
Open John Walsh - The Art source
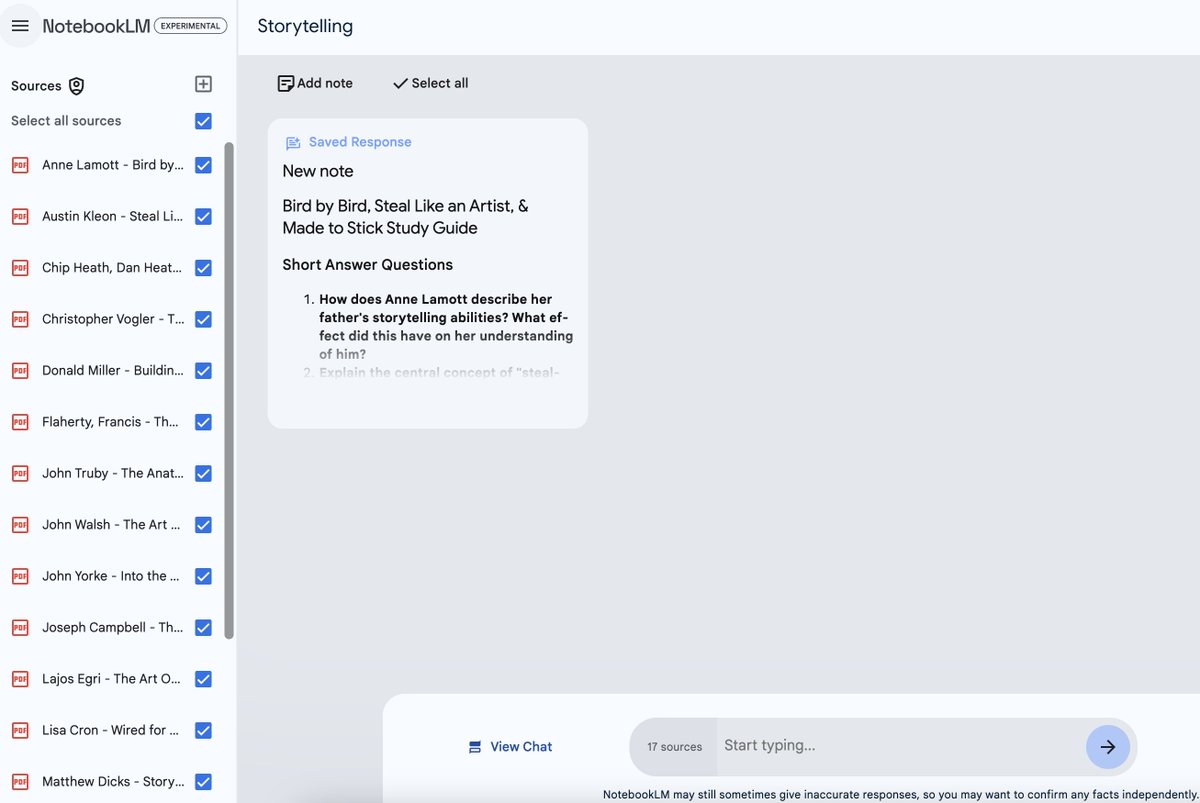(x=113, y=525)
